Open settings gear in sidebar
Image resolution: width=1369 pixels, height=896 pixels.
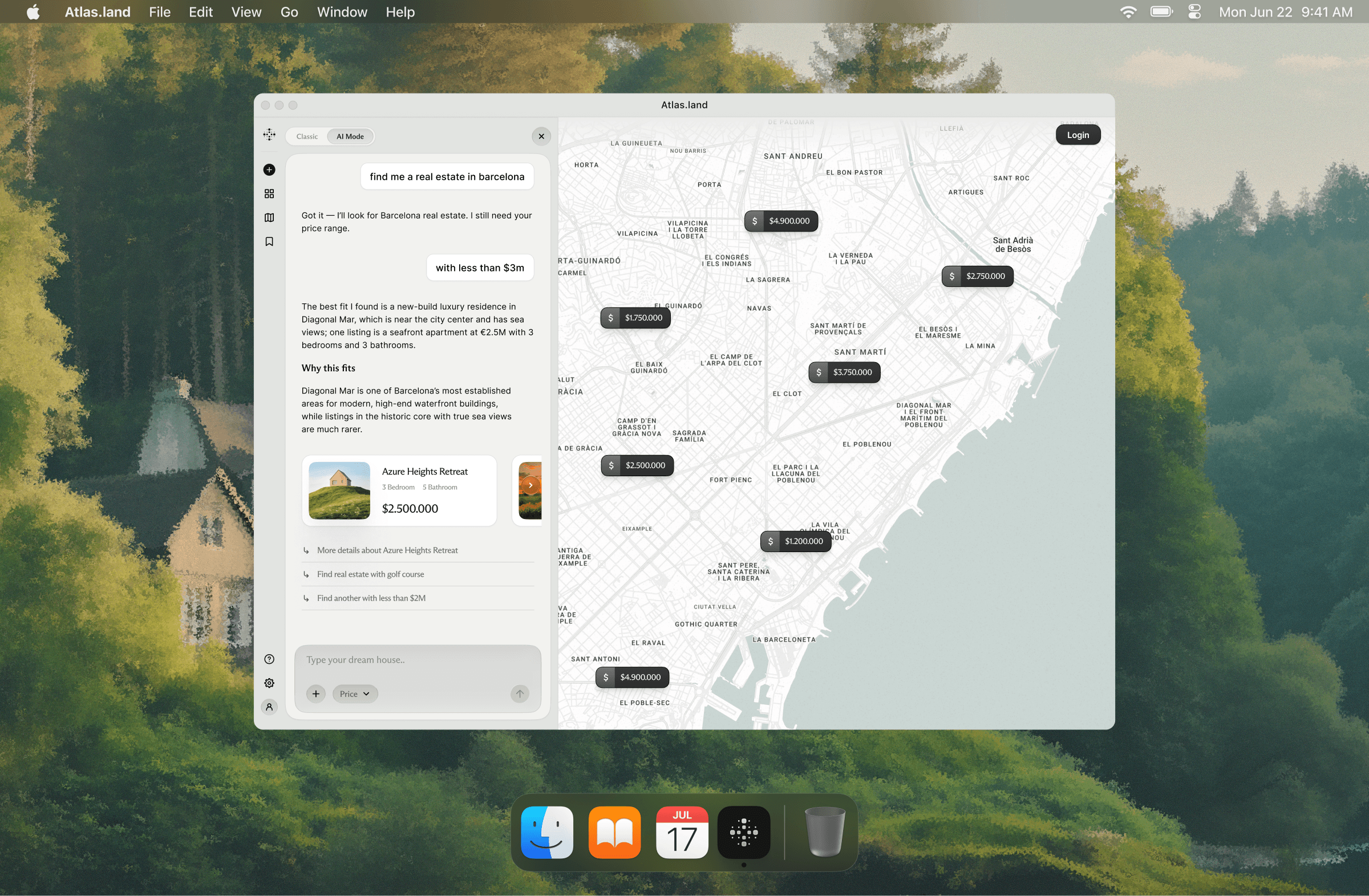coord(269,683)
